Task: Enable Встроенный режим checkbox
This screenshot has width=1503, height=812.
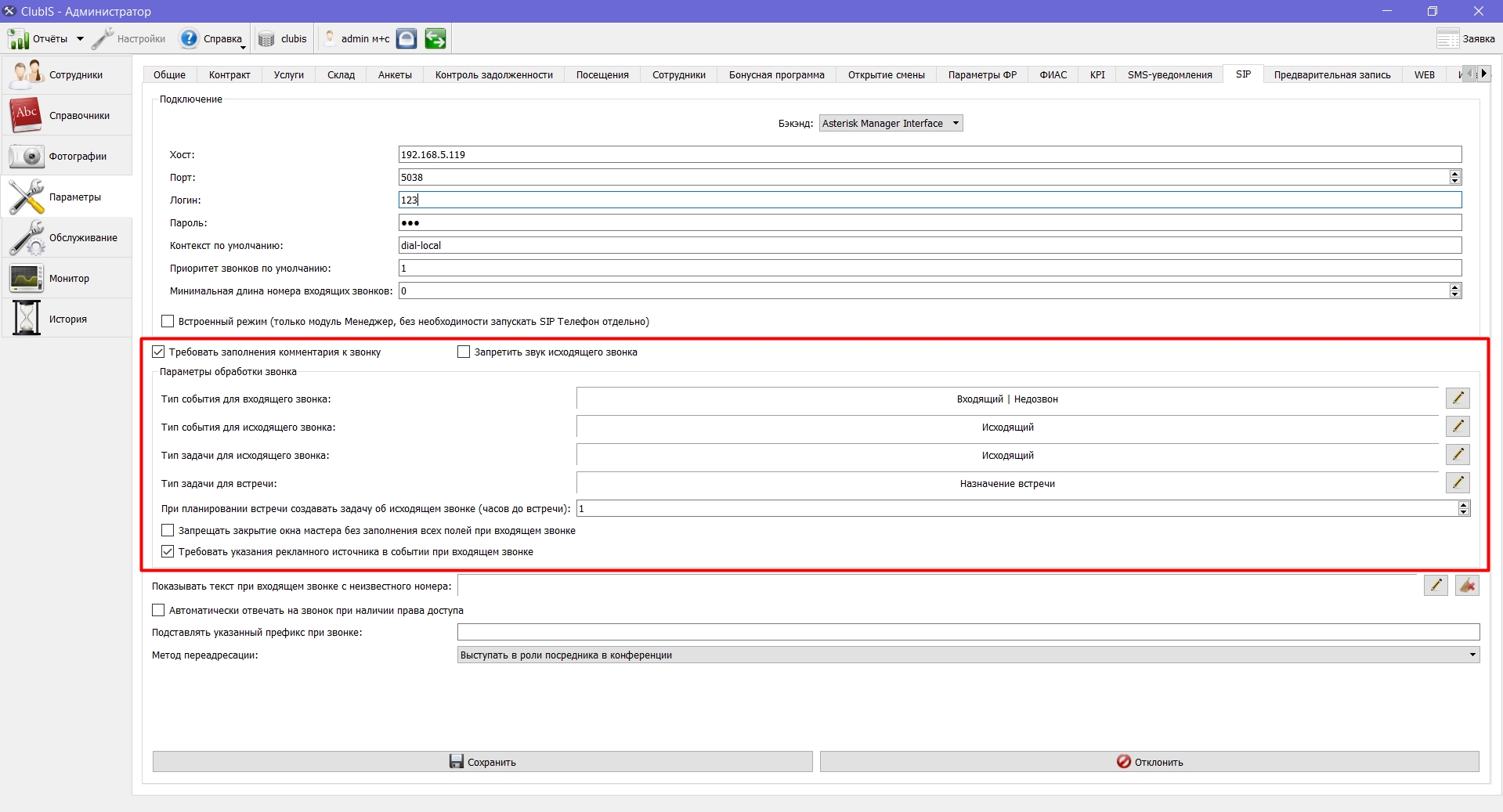Action: (x=168, y=321)
